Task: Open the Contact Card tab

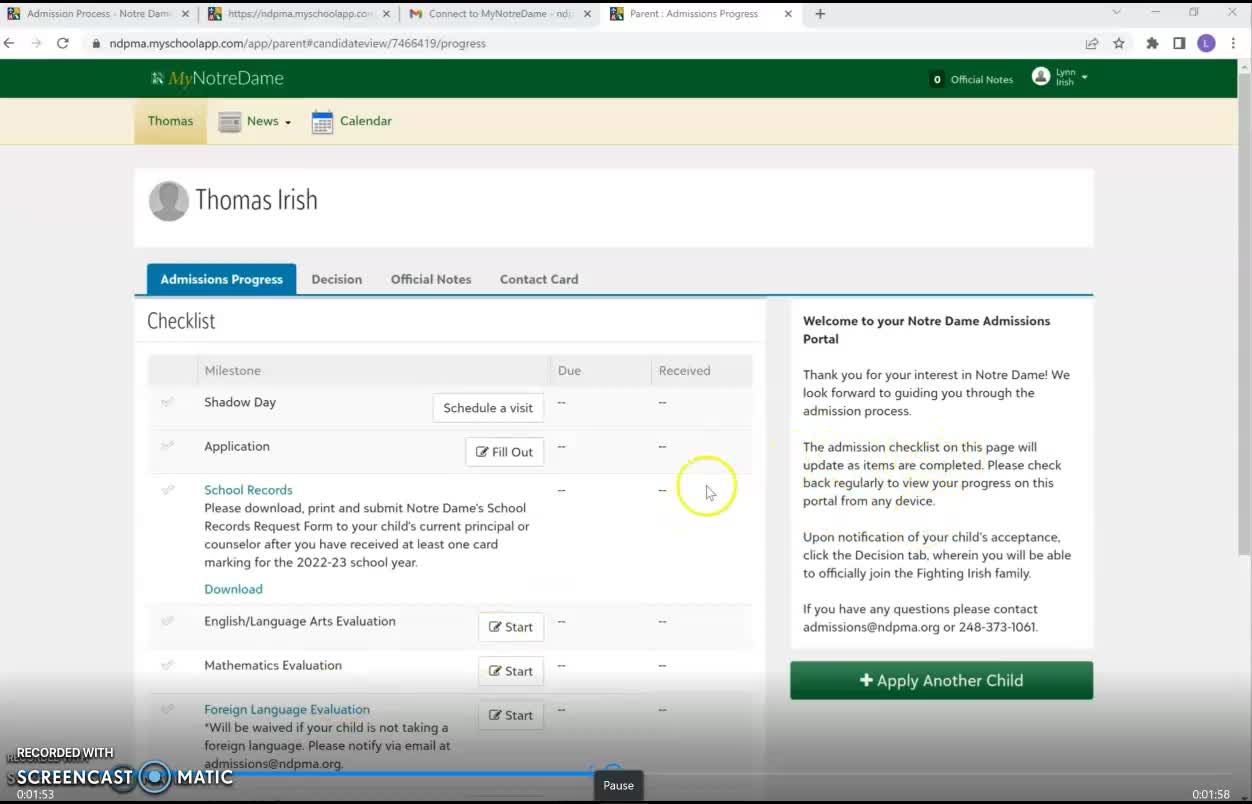Action: pos(538,279)
